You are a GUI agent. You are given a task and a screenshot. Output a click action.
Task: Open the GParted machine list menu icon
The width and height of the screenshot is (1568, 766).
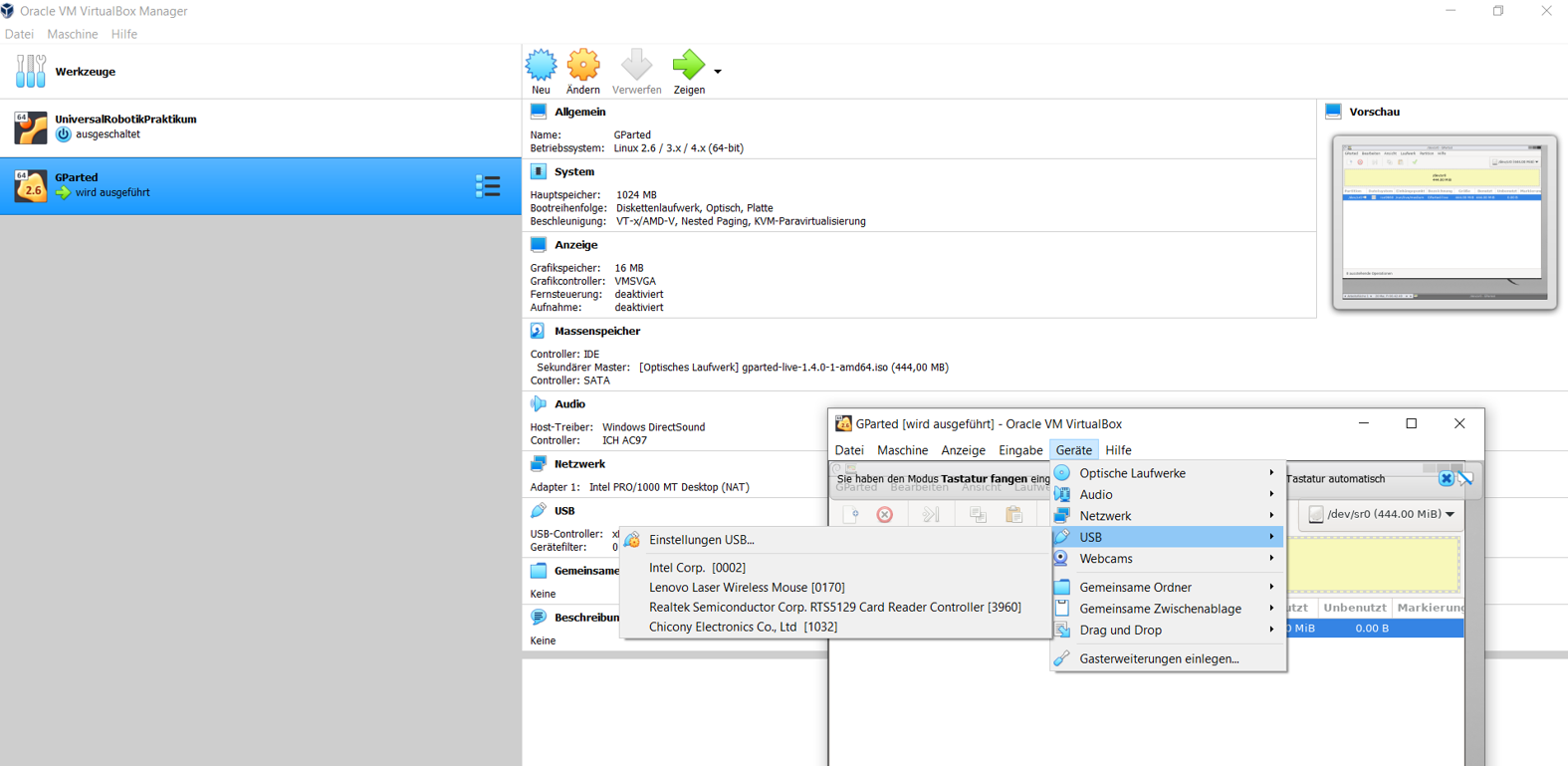click(488, 186)
